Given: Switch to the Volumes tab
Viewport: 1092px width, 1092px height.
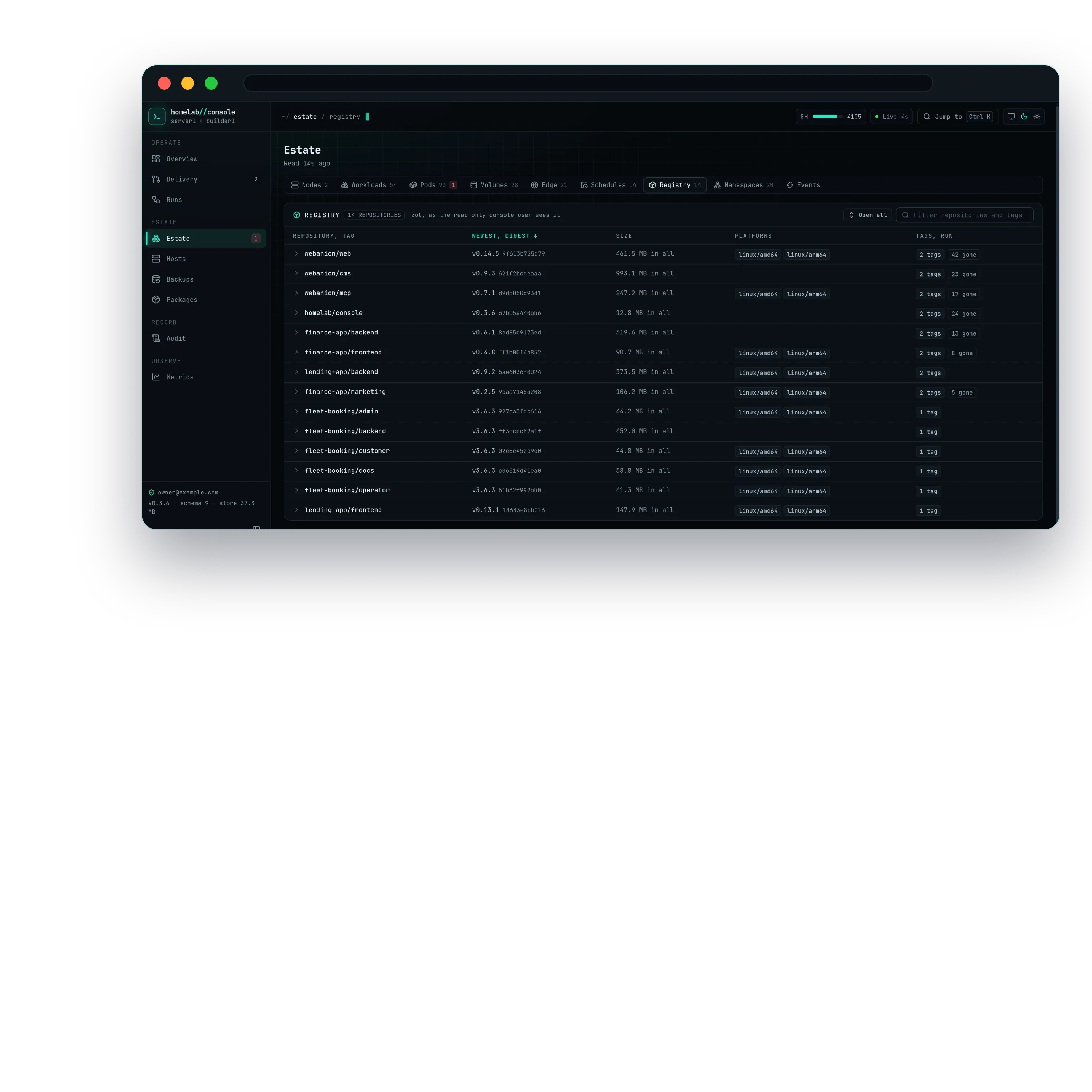Looking at the screenshot, I should coord(493,185).
